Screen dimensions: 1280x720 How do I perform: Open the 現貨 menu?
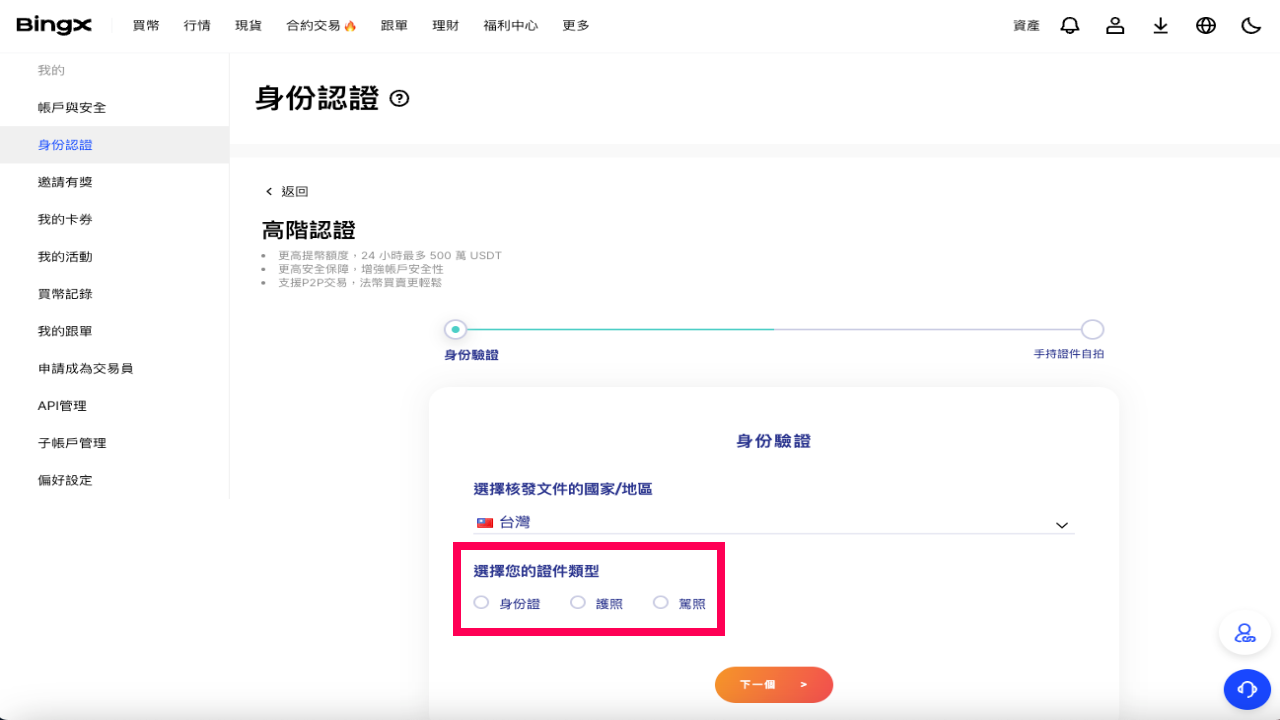(248, 25)
